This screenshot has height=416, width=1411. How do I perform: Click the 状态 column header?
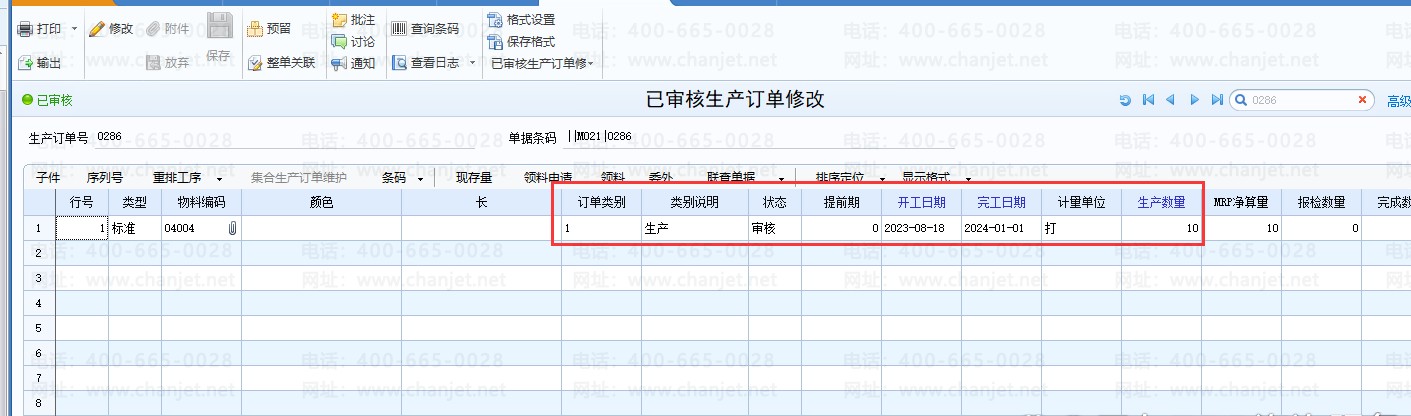pos(775,202)
